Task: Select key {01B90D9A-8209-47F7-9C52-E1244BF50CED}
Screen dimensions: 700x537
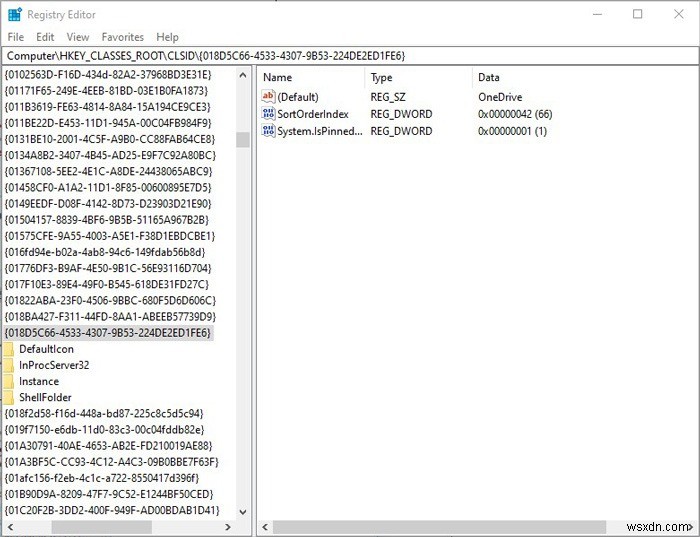Action: click(x=109, y=494)
